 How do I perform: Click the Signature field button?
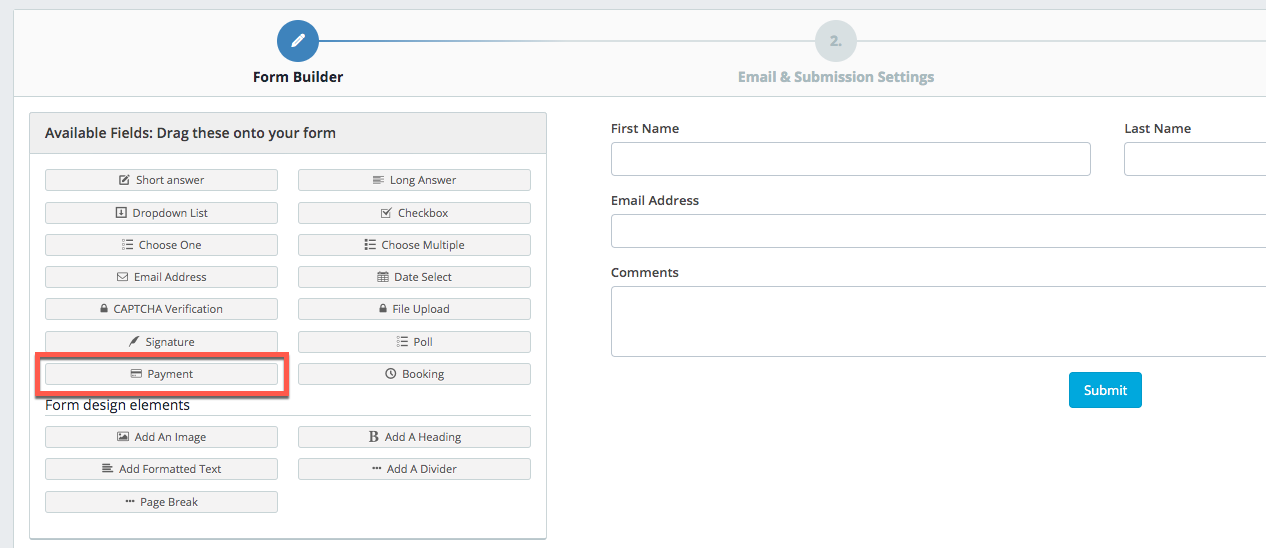[161, 342]
